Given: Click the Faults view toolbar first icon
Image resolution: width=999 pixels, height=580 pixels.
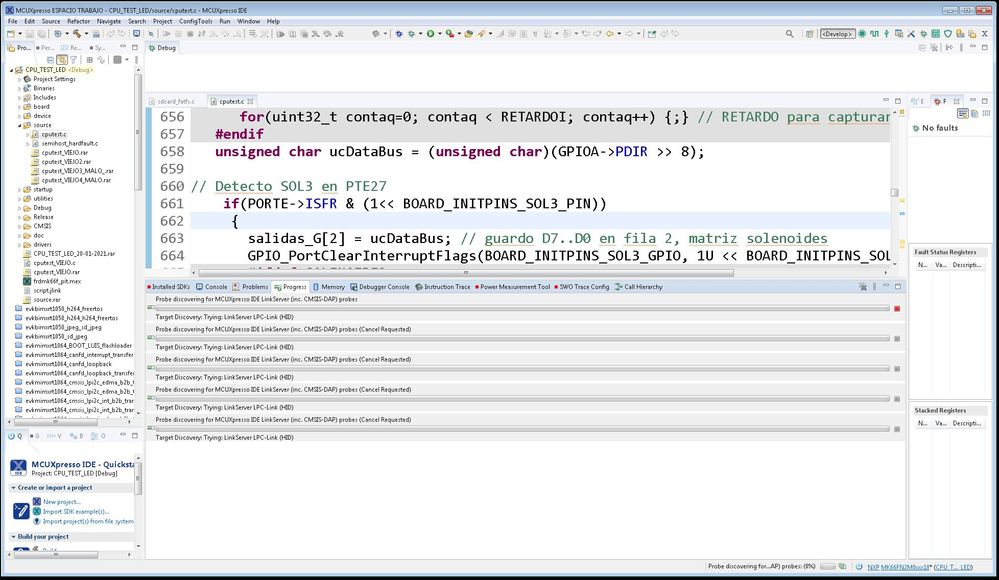Looking at the screenshot, I should click(963, 113).
